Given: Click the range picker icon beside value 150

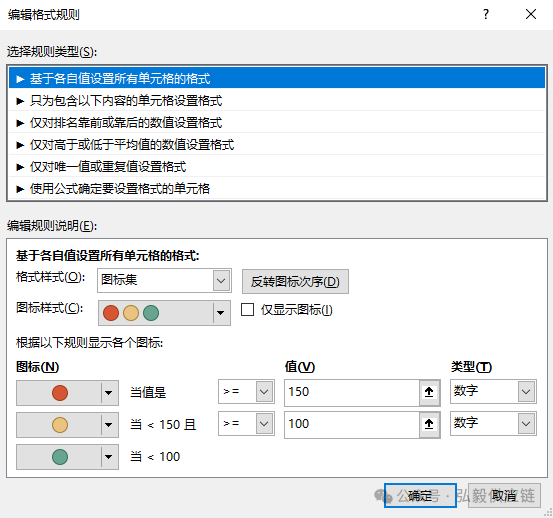Looking at the screenshot, I should click(429, 392).
